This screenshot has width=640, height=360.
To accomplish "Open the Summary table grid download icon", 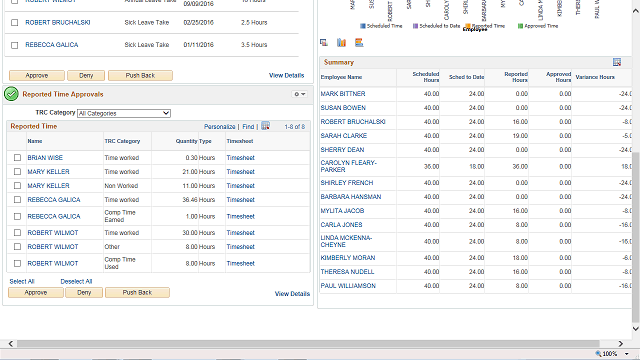I will point(617,62).
